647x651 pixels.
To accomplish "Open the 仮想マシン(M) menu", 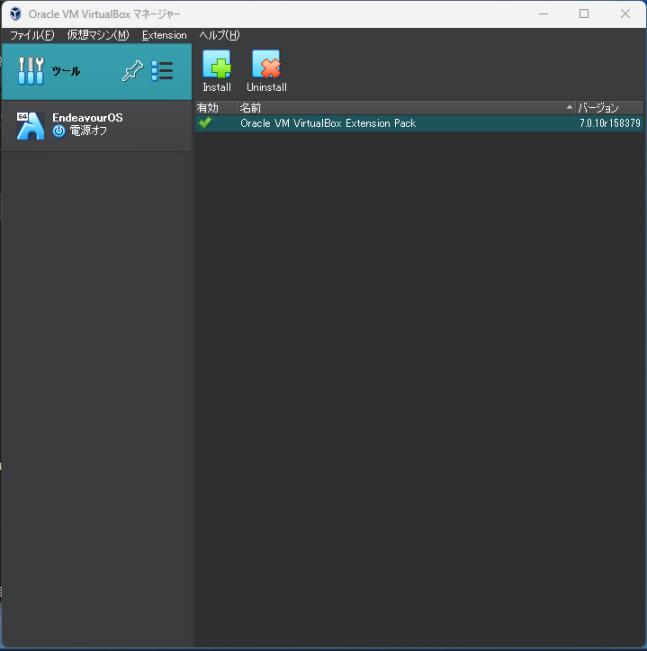I will (x=98, y=35).
